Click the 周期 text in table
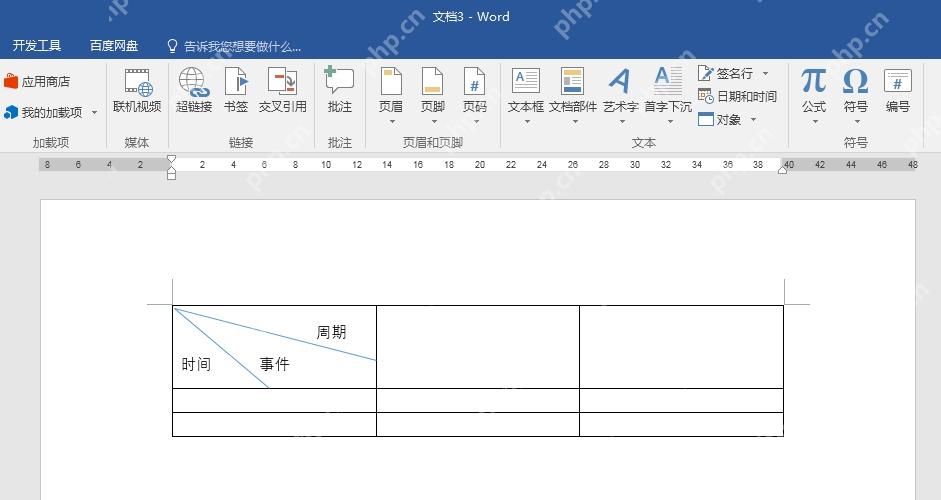The height and width of the screenshot is (500, 941). pyautogui.click(x=331, y=332)
